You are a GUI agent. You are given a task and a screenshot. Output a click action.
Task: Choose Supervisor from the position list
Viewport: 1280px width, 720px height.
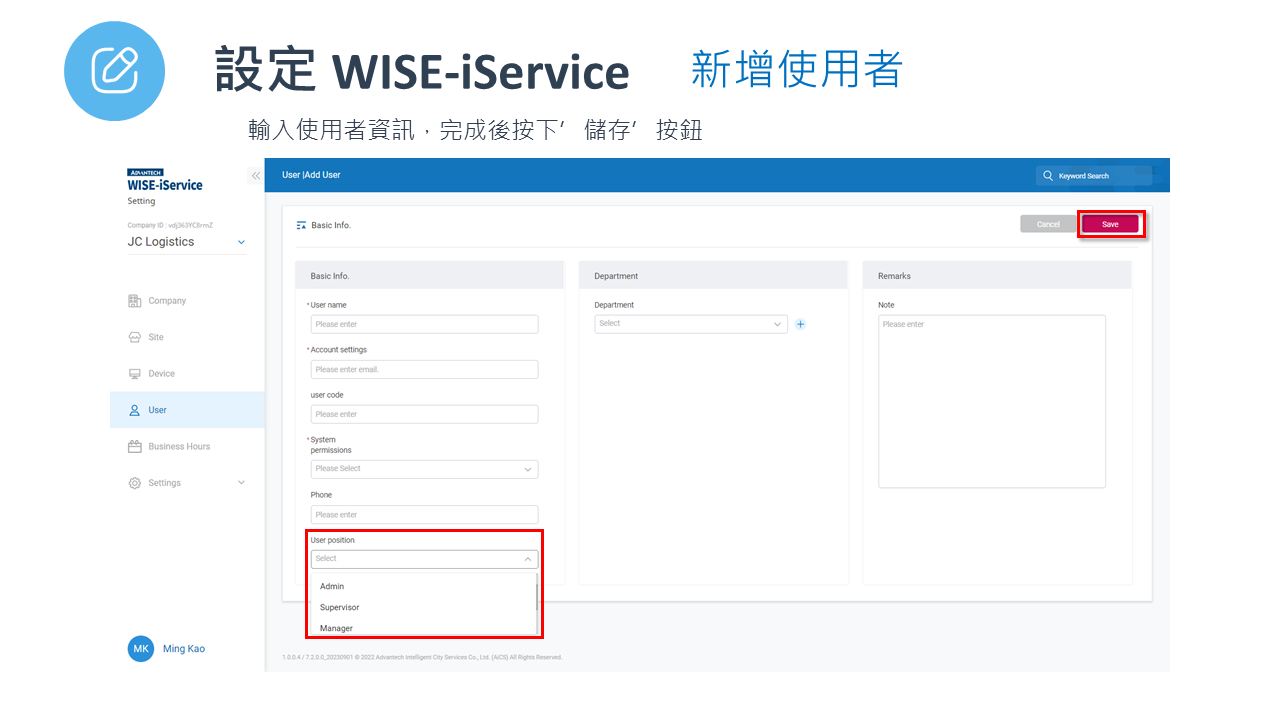pyautogui.click(x=340, y=608)
